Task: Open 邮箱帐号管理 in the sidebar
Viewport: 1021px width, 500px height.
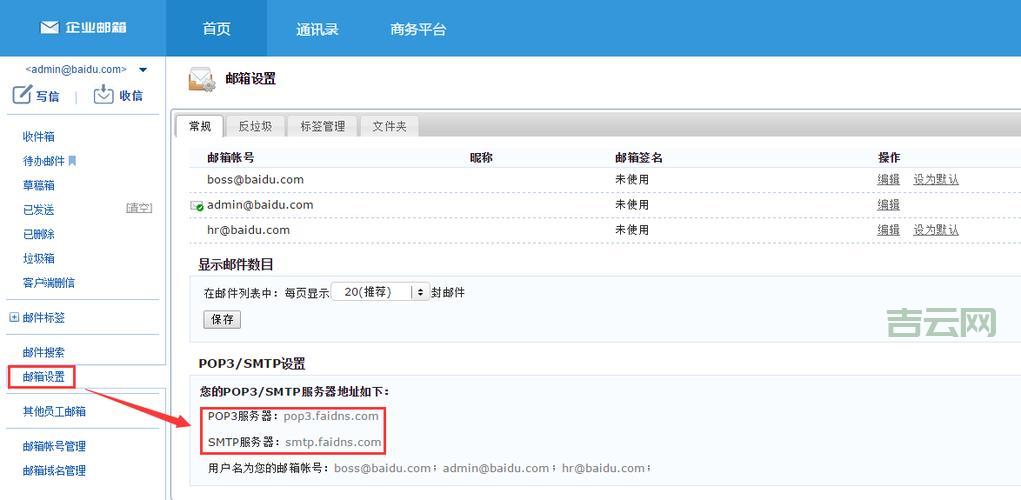Action: coord(54,447)
